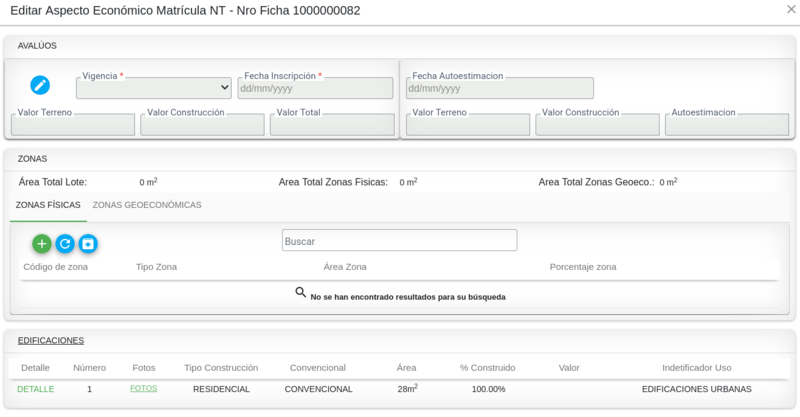Screen dimensions: 800x417
Task: Open DETALLE link for building 1
Action: [x=35, y=389]
